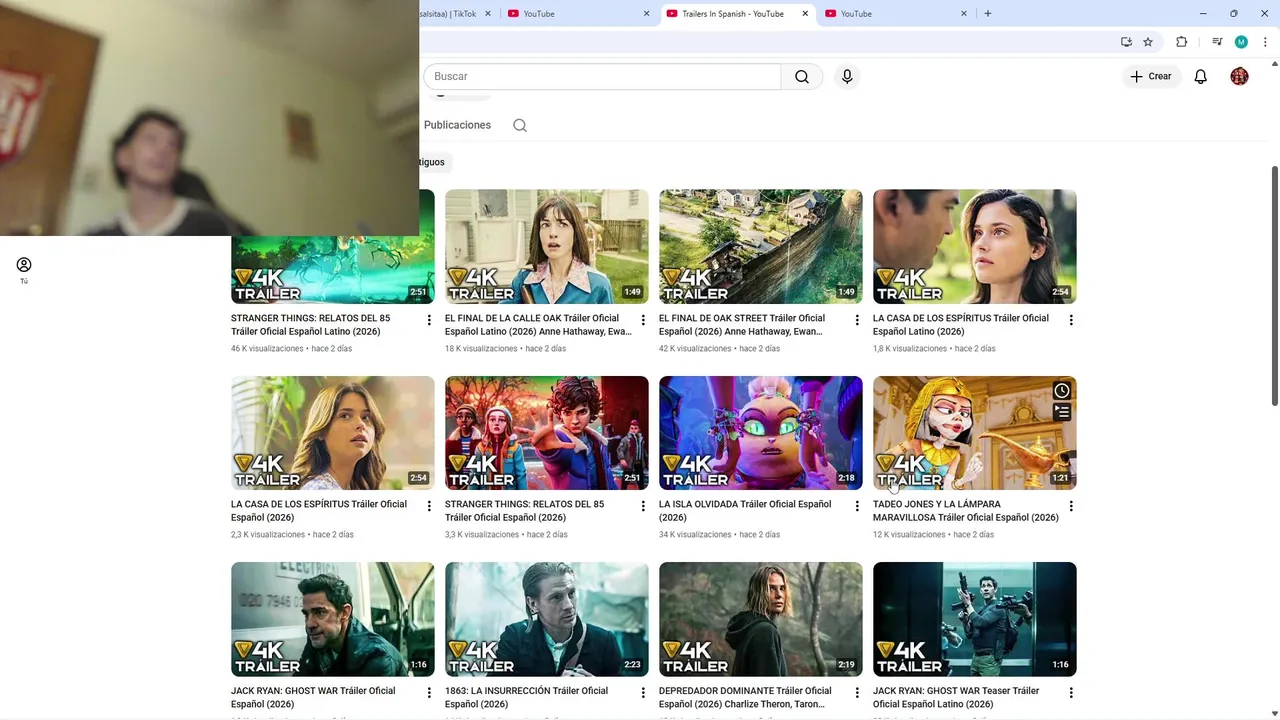Open EL FINAL DE LA CALLE OAK title link
This screenshot has width=1280, height=720.
538,325
